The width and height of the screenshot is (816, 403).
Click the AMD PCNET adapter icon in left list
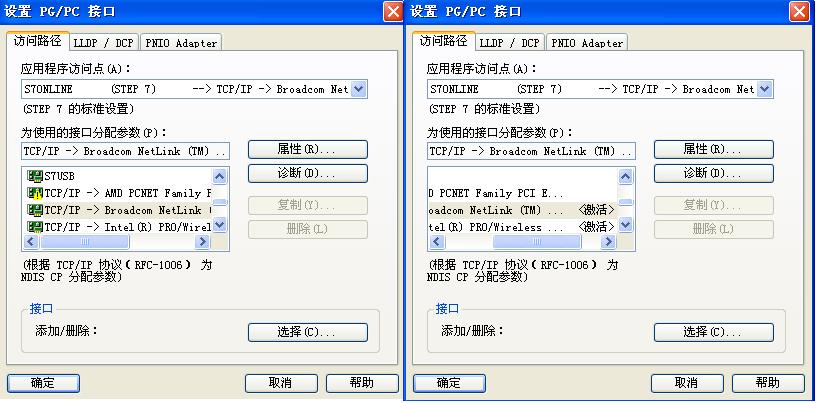point(35,193)
